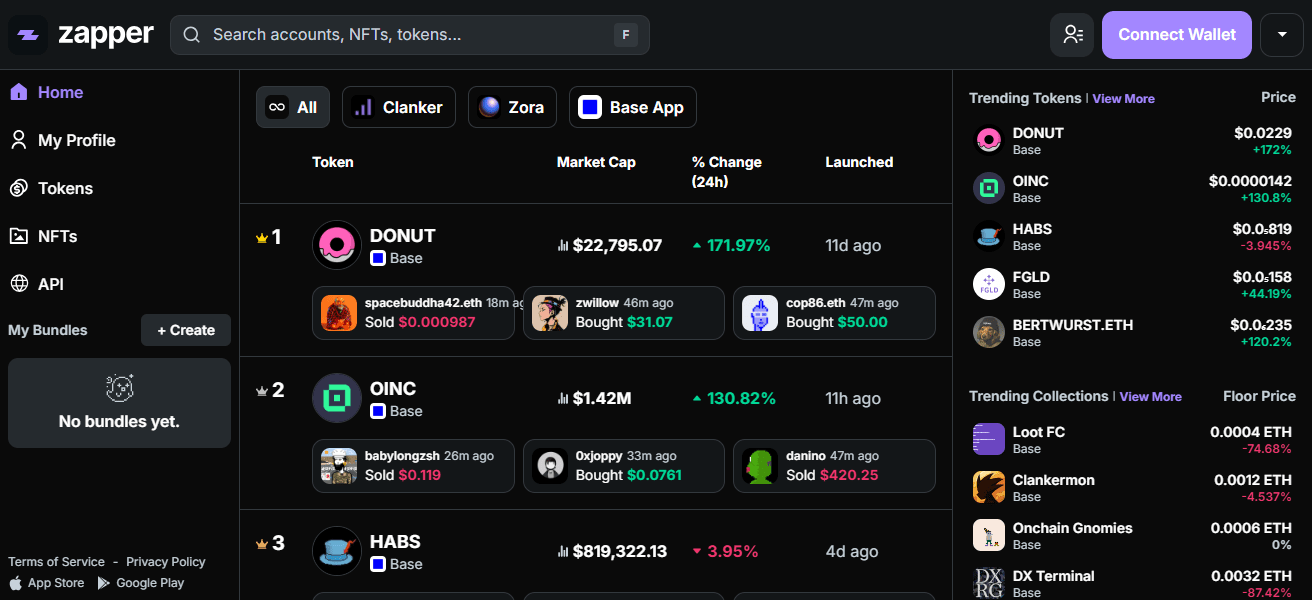The width and height of the screenshot is (1312, 600).
Task: Select the Clanker filter tab
Action: [x=399, y=107]
